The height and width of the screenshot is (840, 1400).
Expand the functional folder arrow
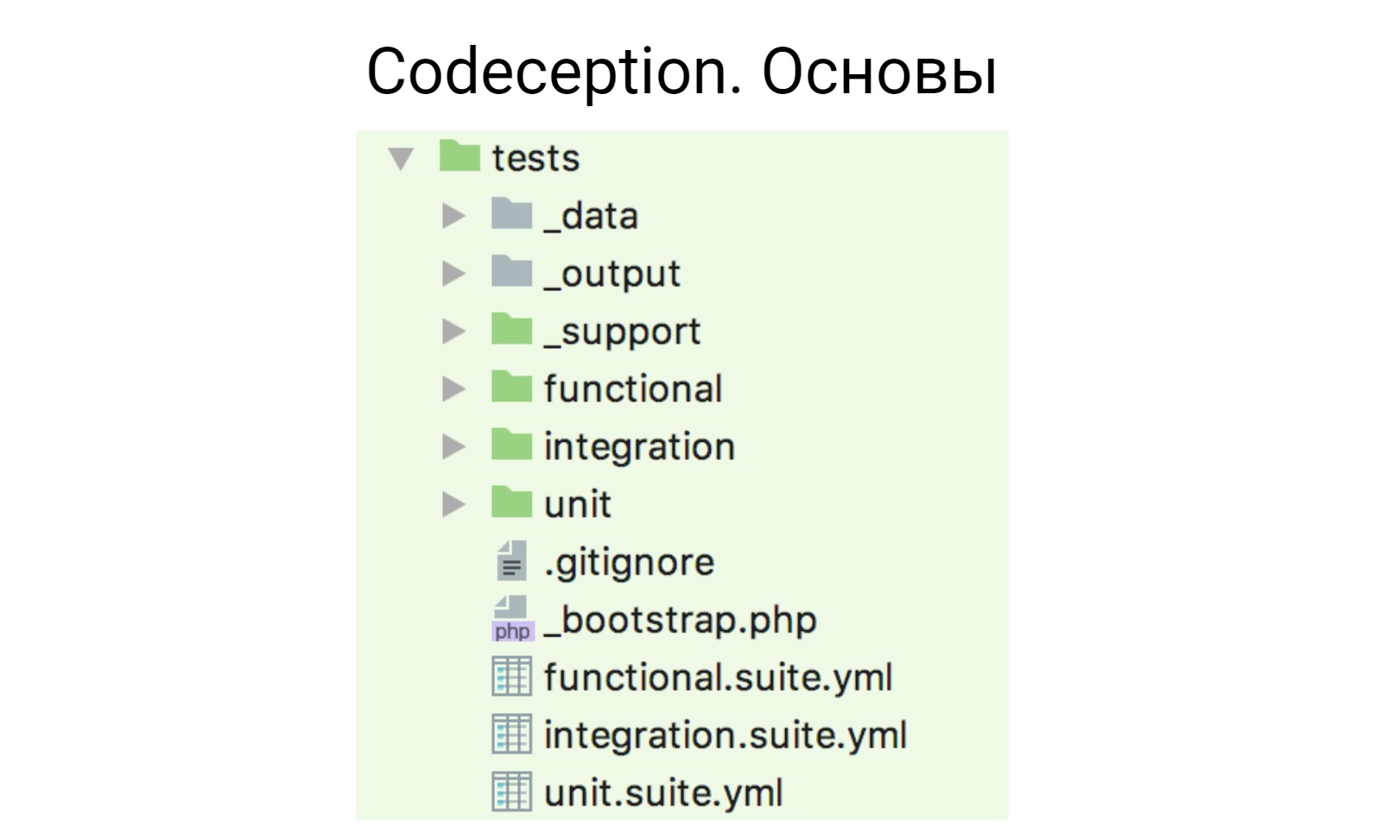click(453, 389)
